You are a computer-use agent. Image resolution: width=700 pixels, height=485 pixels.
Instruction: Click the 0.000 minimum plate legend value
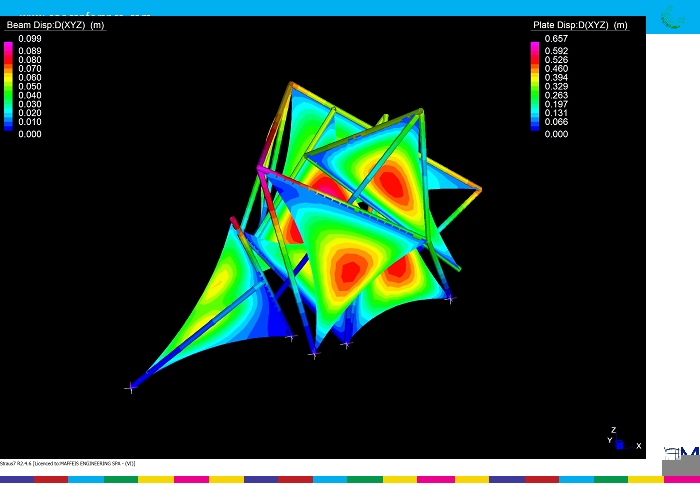(x=556, y=133)
